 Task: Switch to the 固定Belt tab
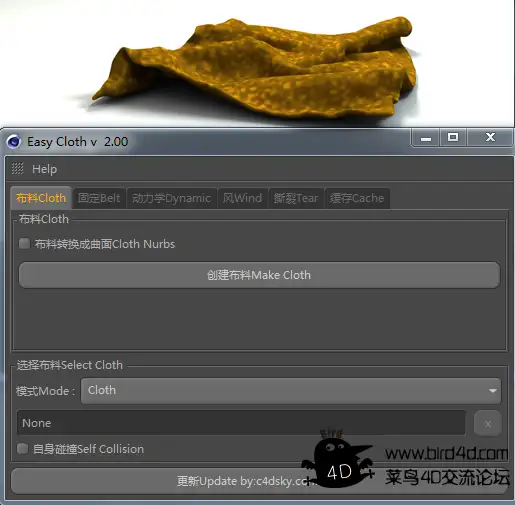pos(99,198)
